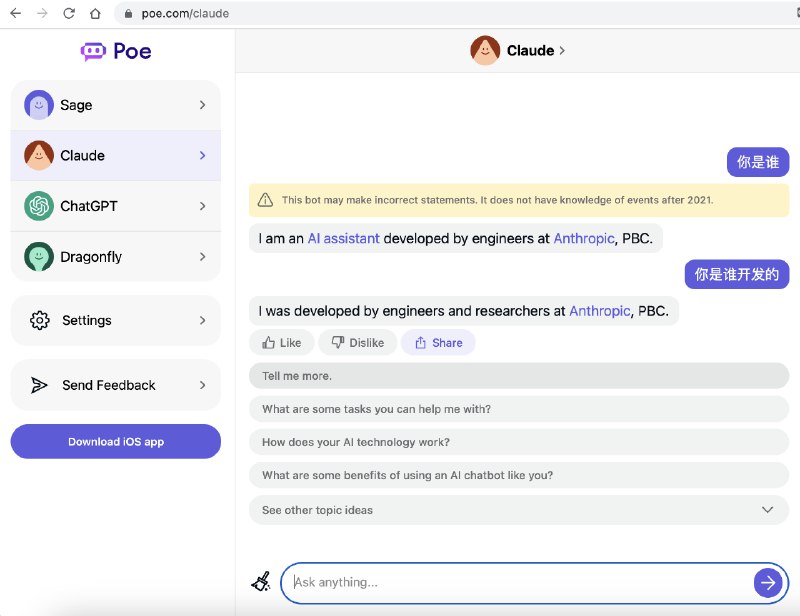Dislike the last response
Screen dimensions: 800x616
tap(358, 343)
